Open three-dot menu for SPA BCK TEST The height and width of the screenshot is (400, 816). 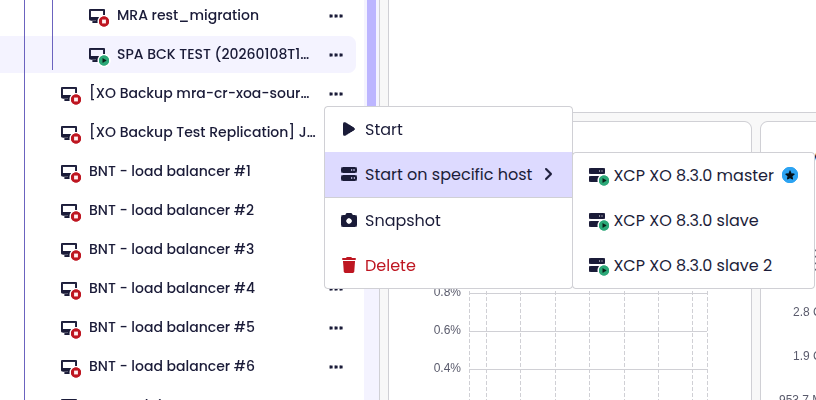point(336,54)
